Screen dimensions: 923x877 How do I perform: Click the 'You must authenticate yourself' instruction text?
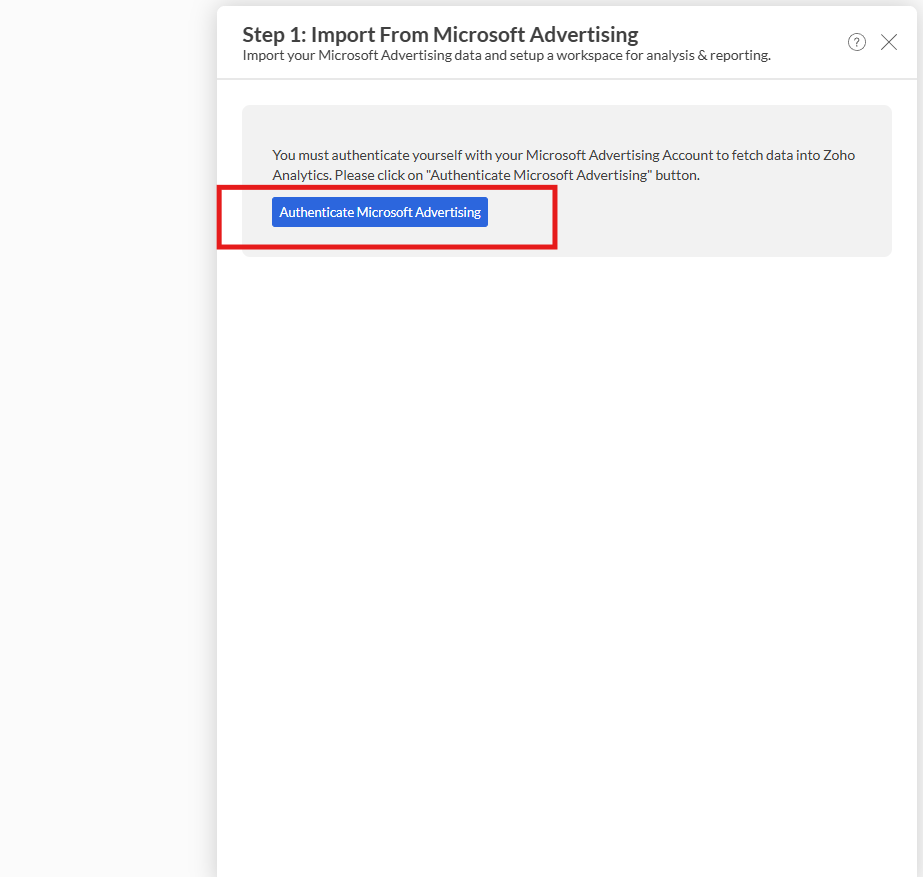[563, 165]
